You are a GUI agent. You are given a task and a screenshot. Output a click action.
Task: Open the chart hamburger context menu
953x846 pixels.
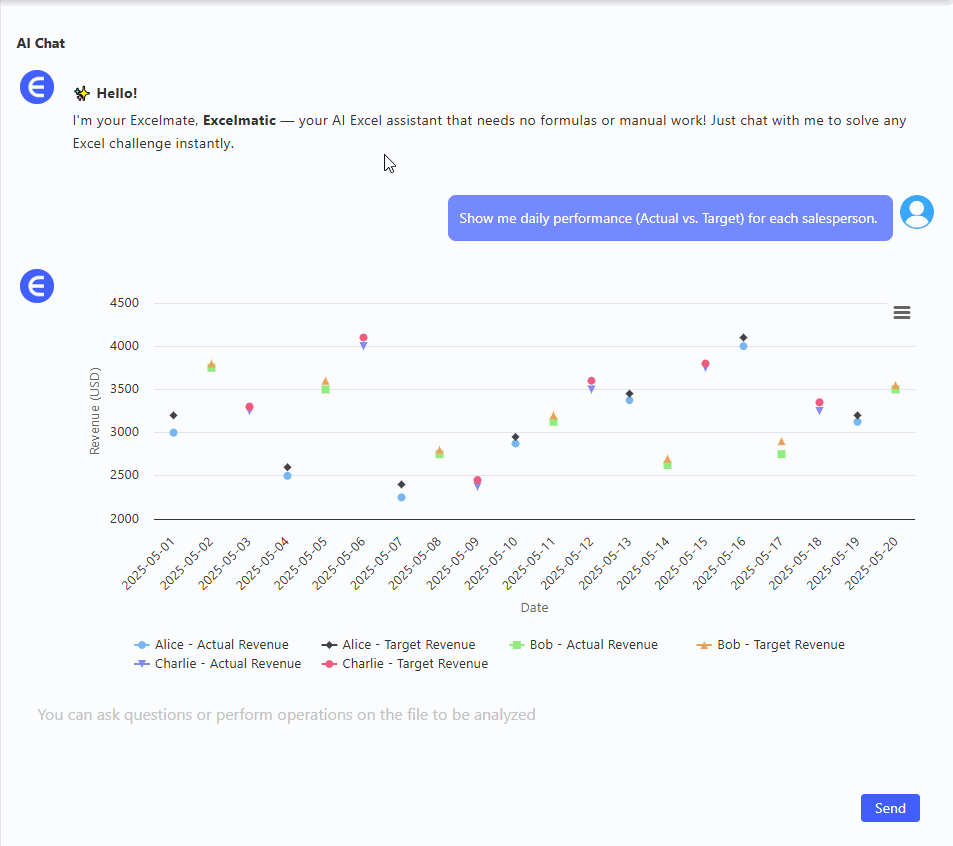point(901,312)
